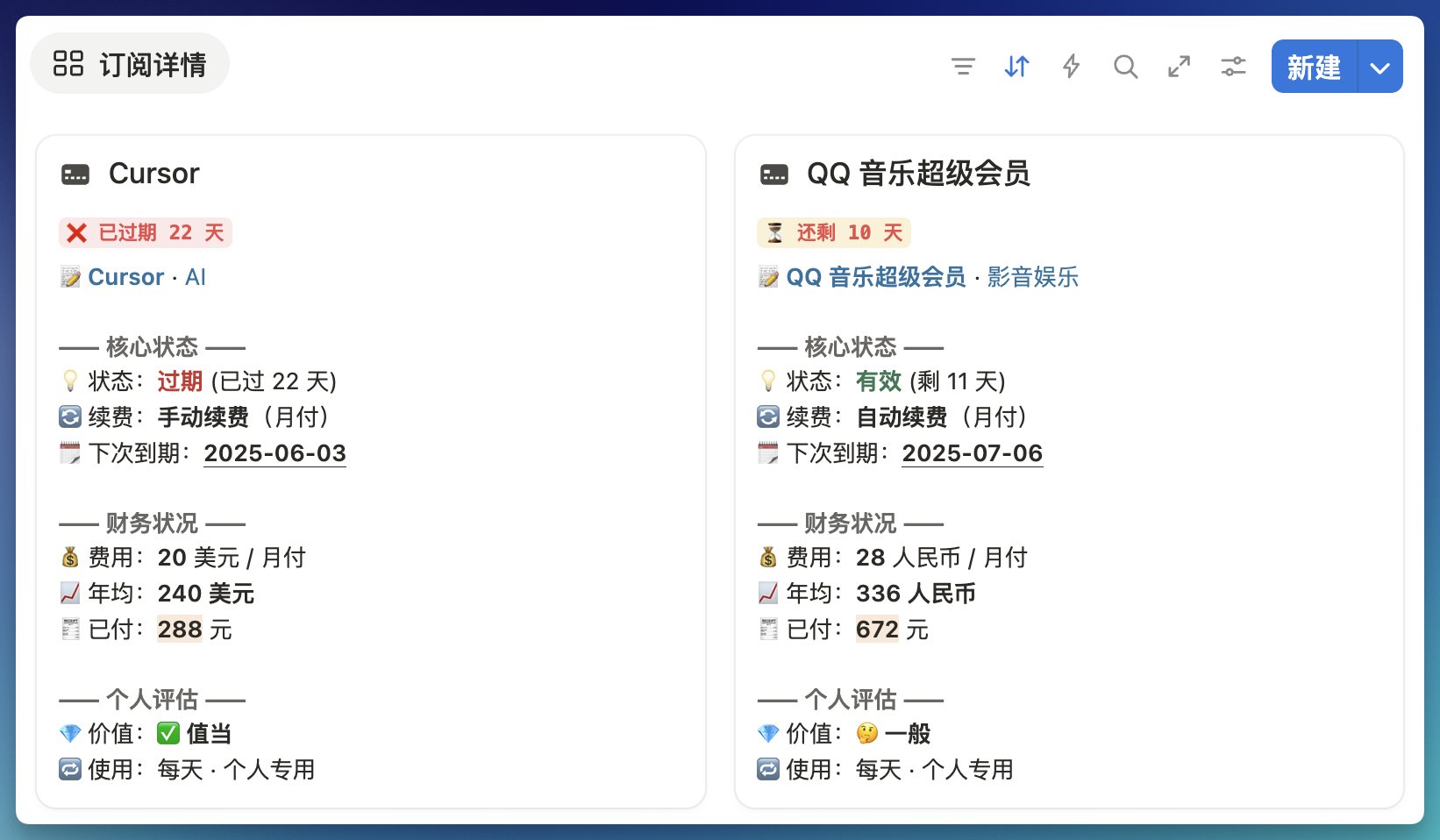Click the calendar icon beside 2025-06-03

(70, 453)
